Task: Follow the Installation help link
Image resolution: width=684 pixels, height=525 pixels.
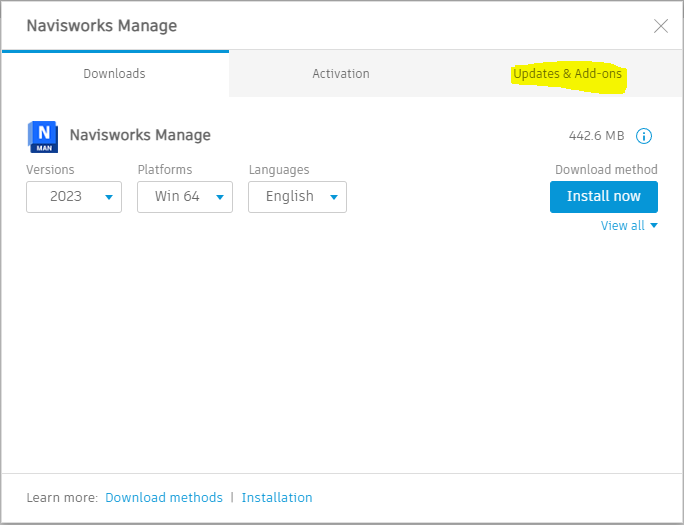Action: (x=277, y=497)
